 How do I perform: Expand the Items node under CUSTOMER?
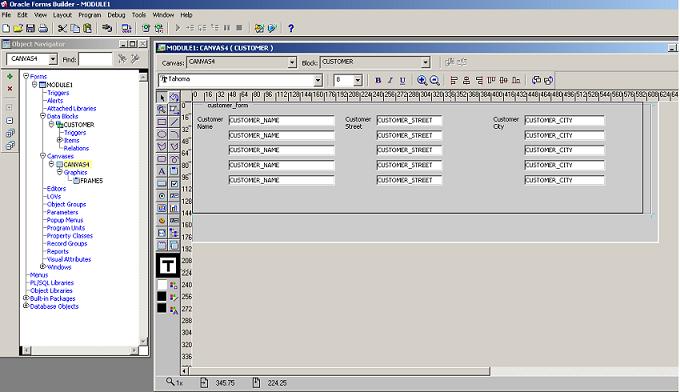tap(60, 140)
